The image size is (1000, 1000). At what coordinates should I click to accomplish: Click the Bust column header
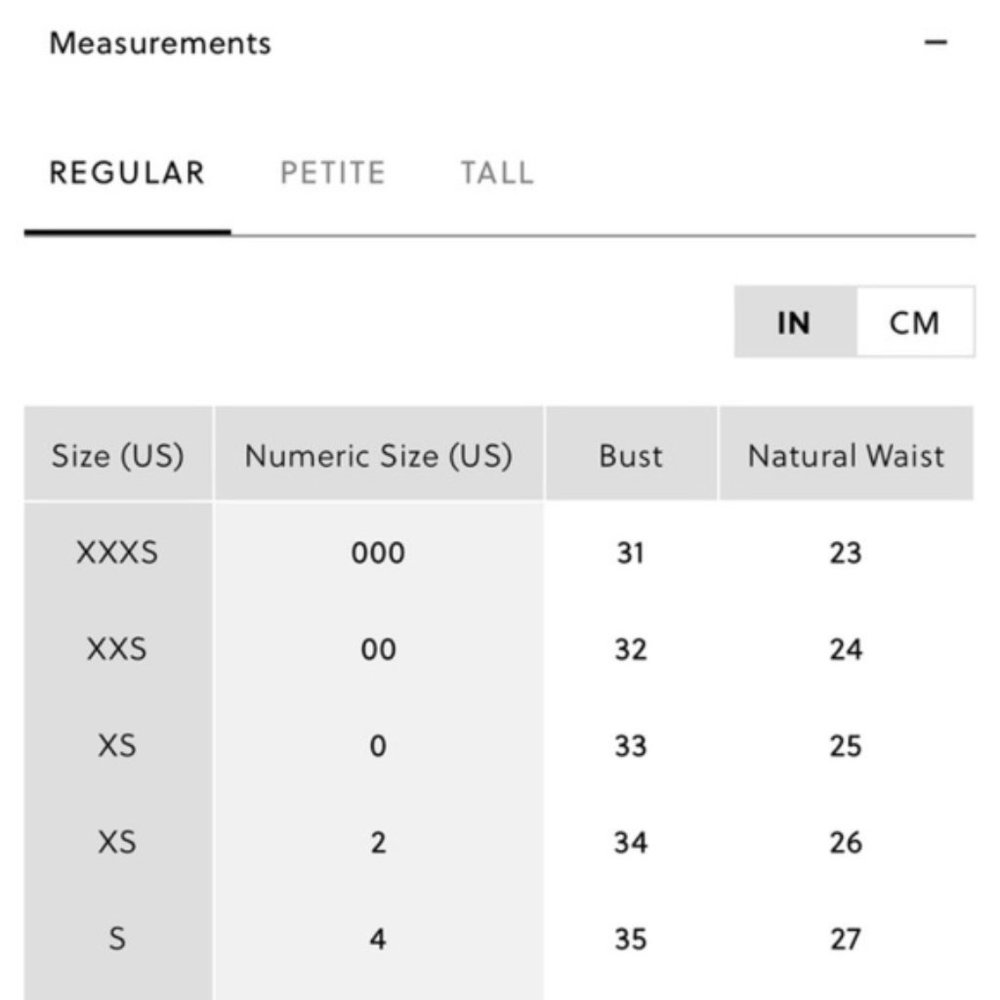click(x=631, y=454)
